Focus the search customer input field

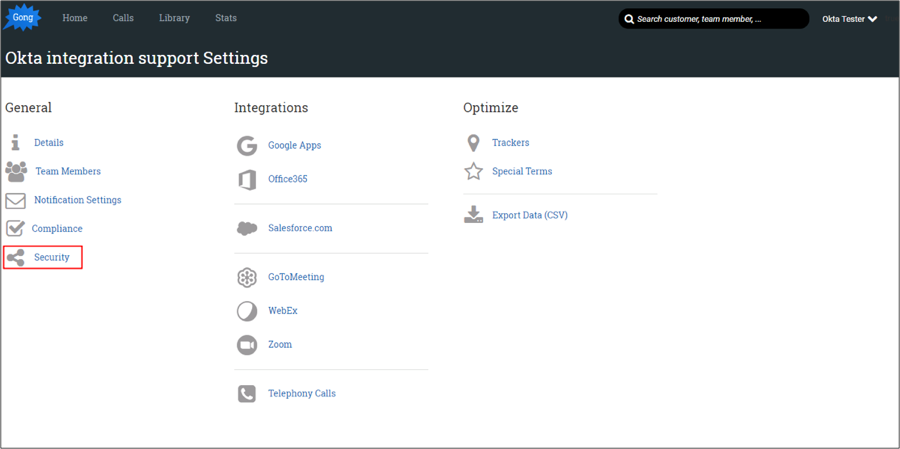(x=720, y=19)
